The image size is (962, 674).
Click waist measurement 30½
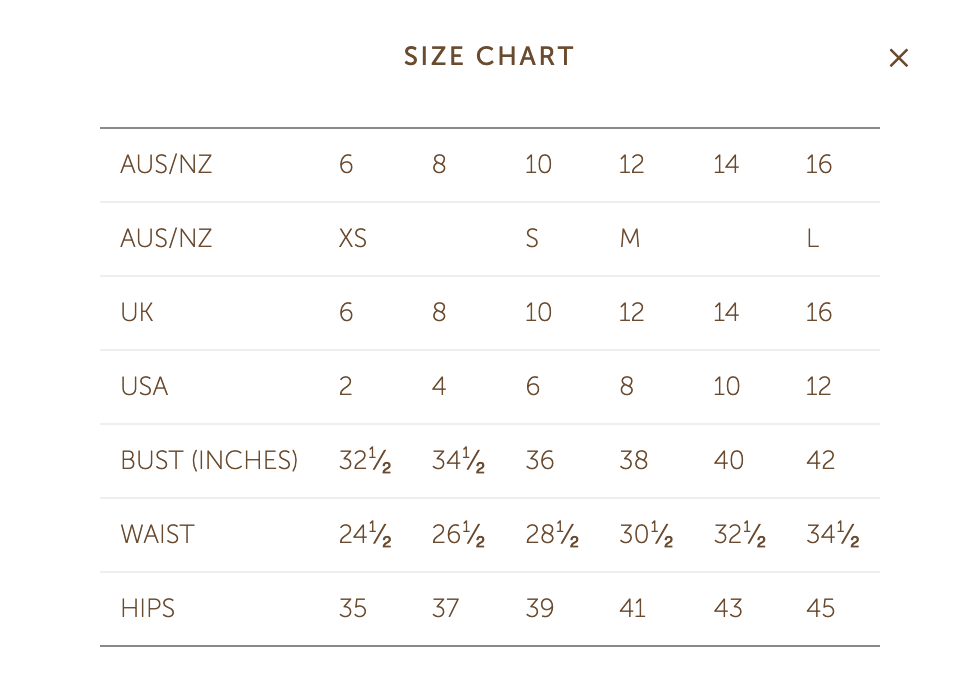click(x=646, y=534)
